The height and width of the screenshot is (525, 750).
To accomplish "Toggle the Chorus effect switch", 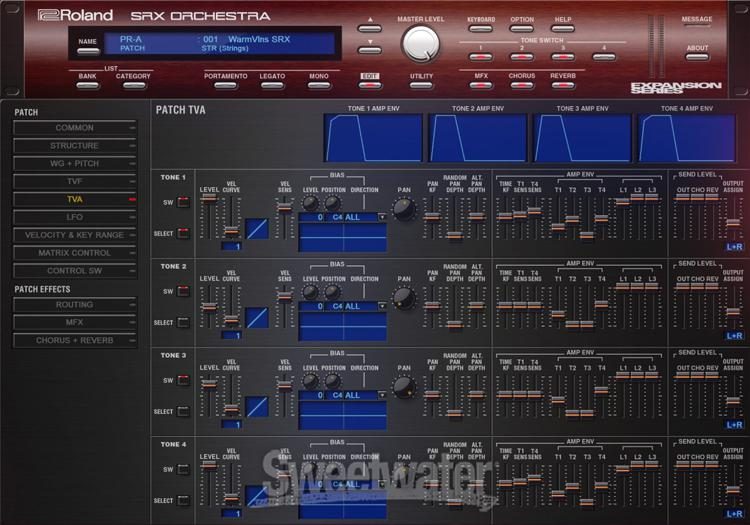I will (521, 86).
